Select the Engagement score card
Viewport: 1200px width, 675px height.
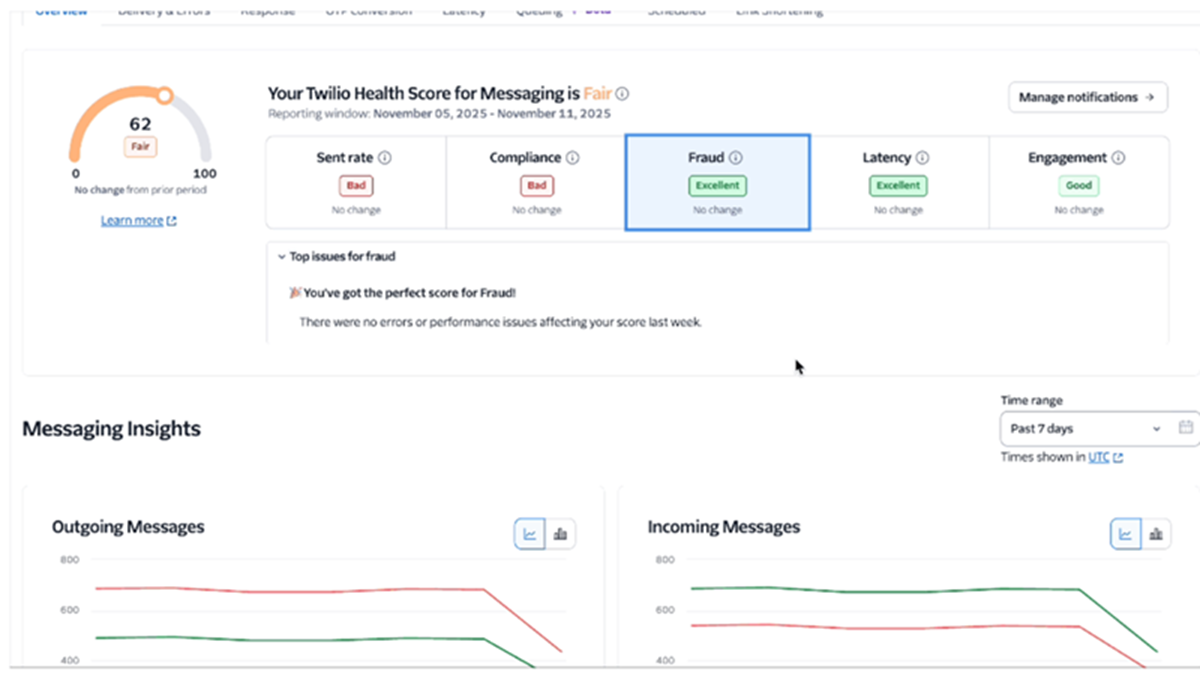tap(1078, 182)
